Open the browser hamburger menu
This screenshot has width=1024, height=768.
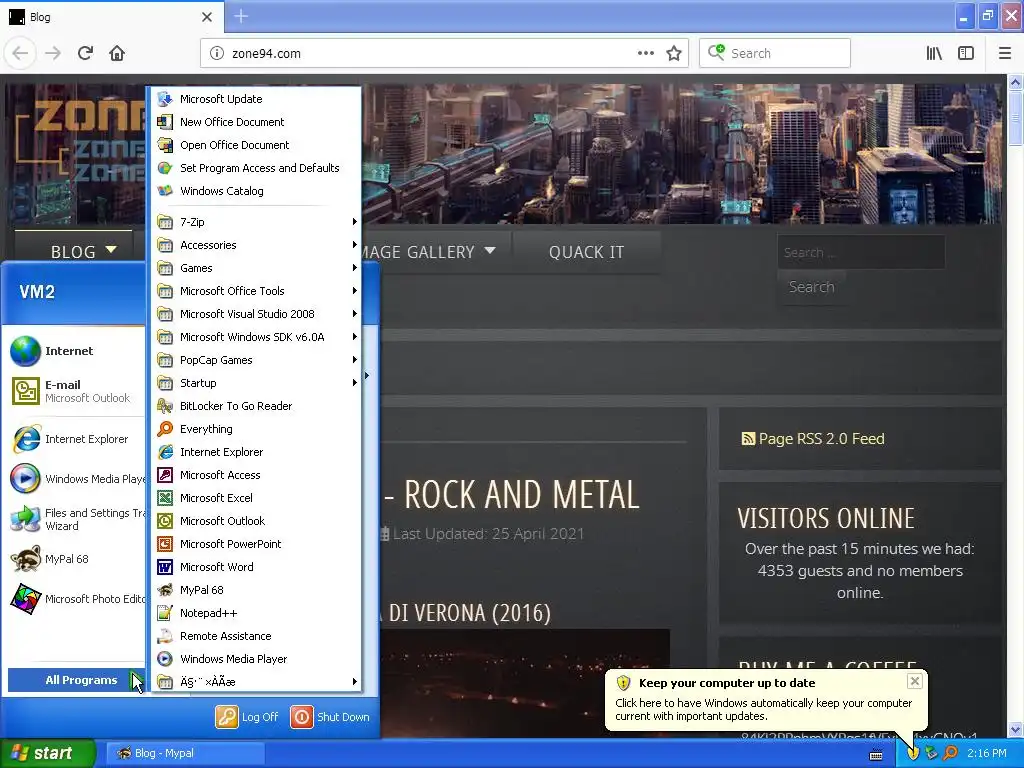[x=1004, y=53]
